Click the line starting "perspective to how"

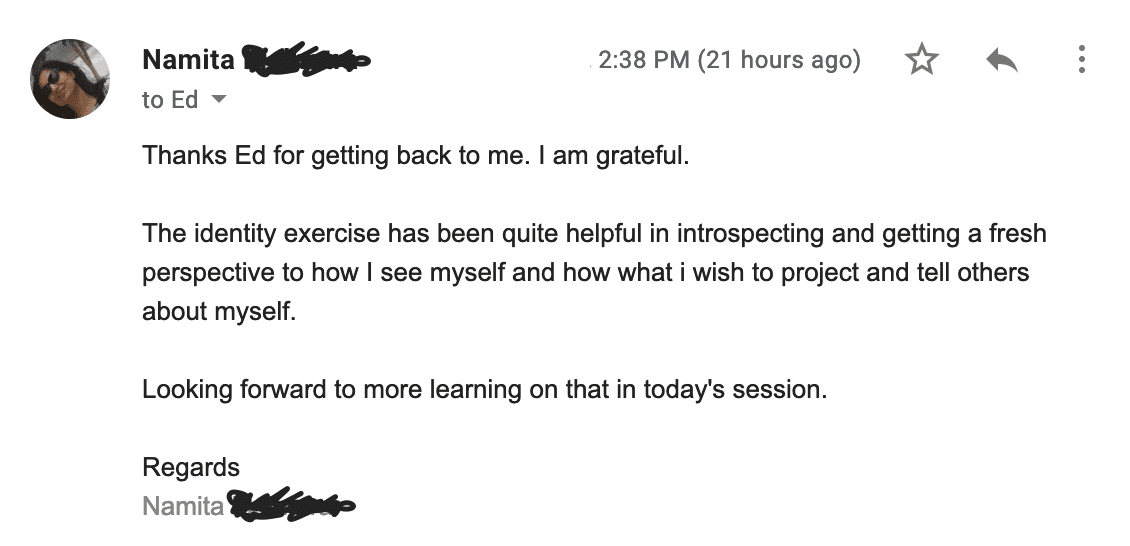[x=586, y=273]
